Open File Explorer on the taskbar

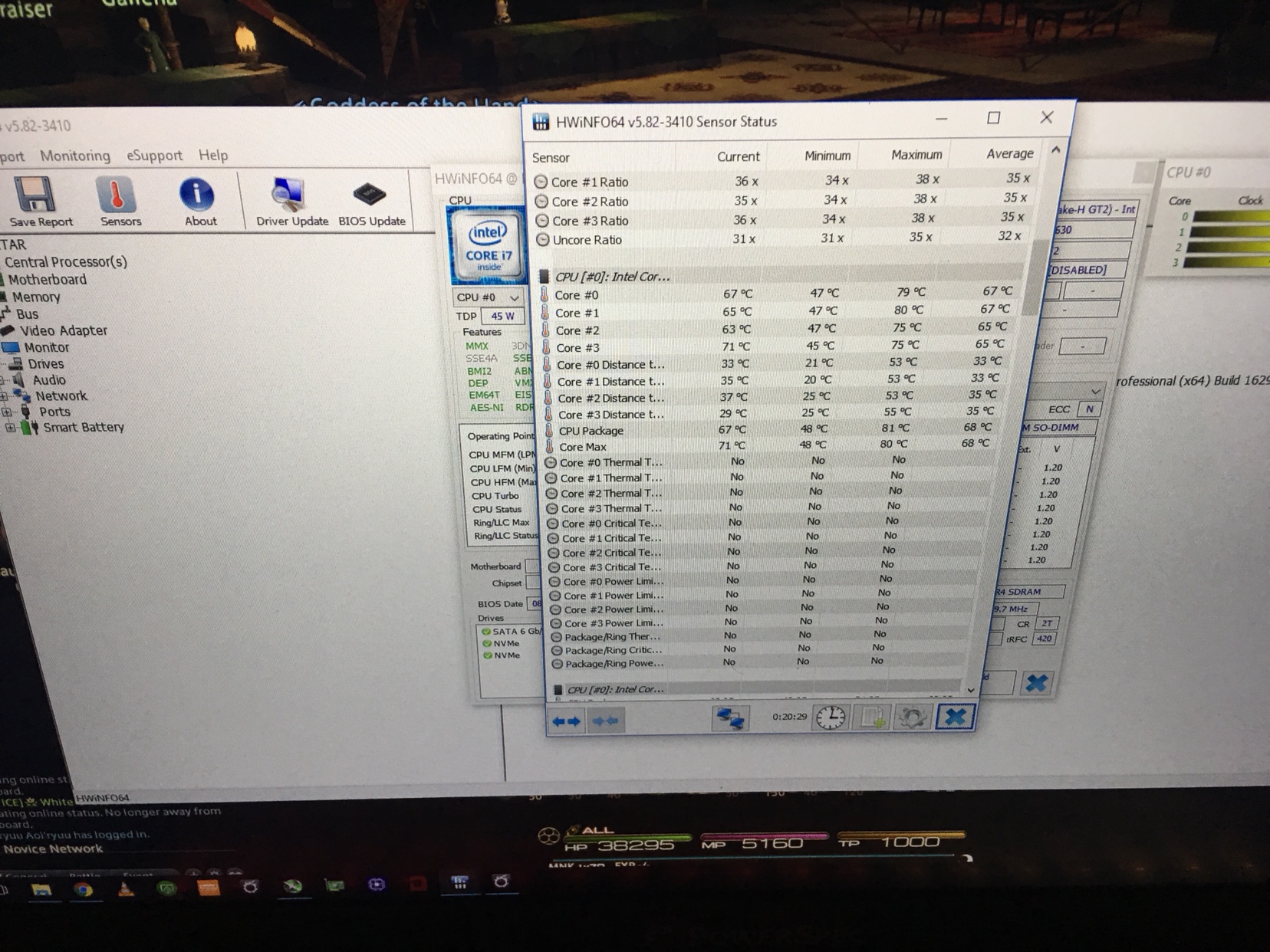click(41, 889)
